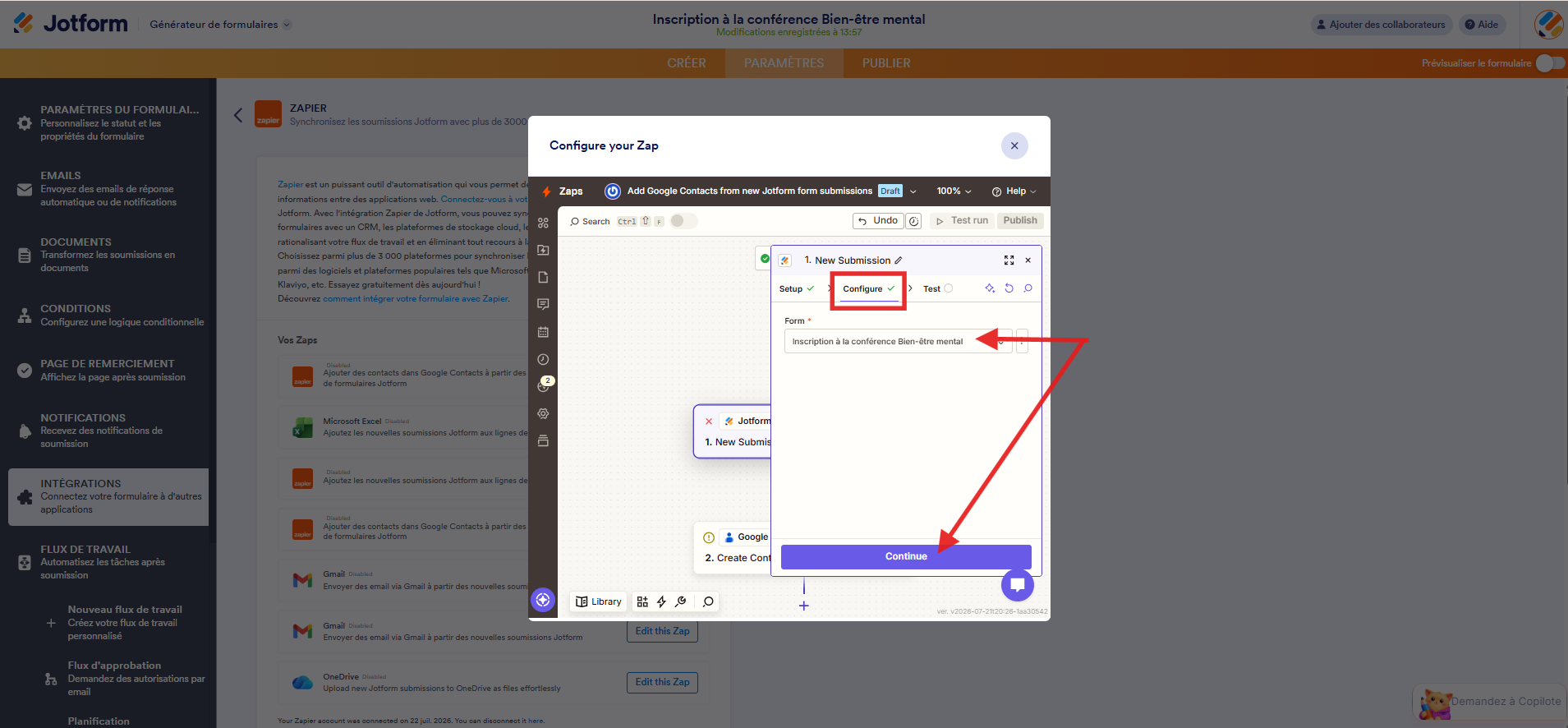Click the Test run button
Image resolution: width=1568 pixels, height=728 pixels.
click(962, 221)
